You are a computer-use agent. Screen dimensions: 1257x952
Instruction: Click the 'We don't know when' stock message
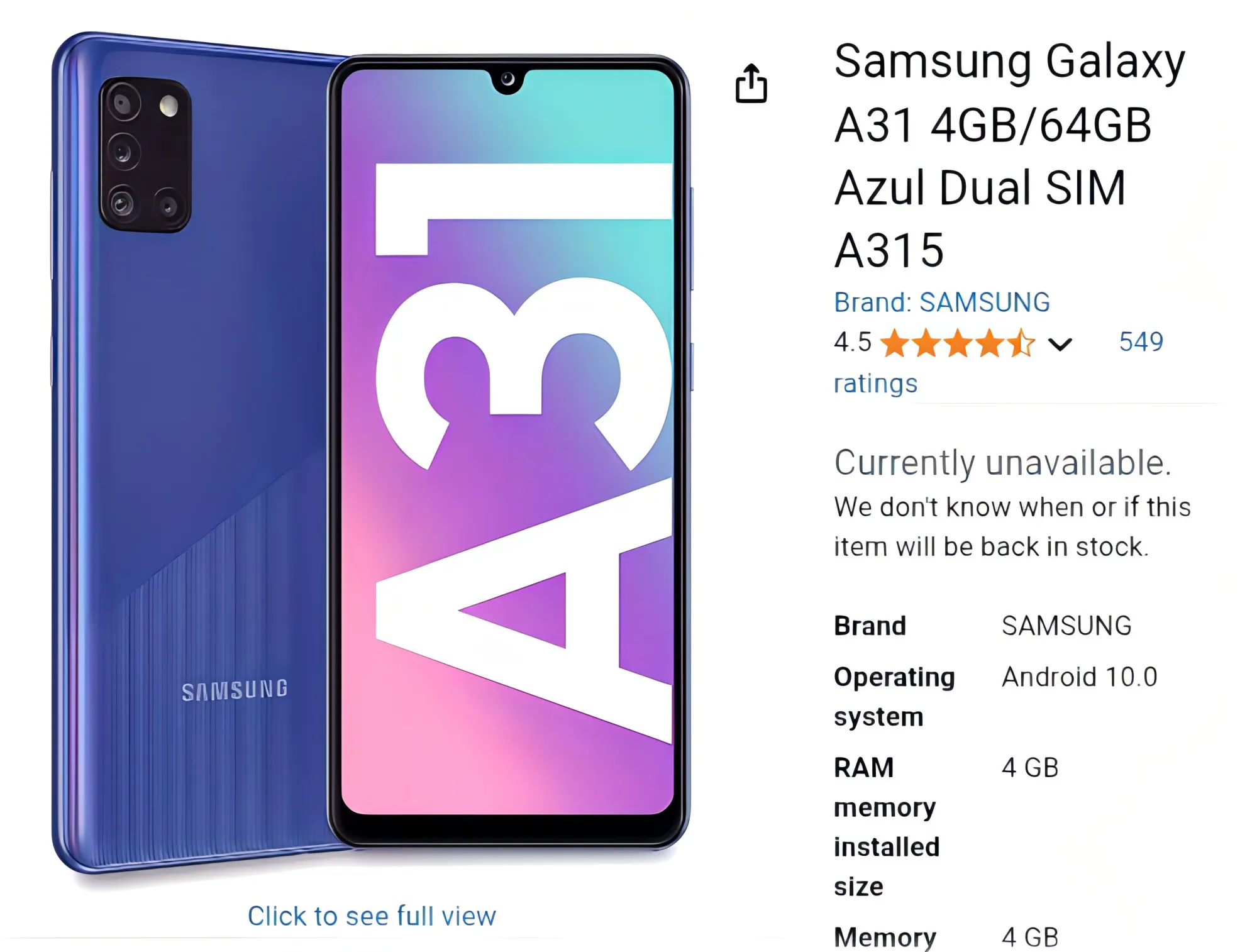(x=1012, y=526)
